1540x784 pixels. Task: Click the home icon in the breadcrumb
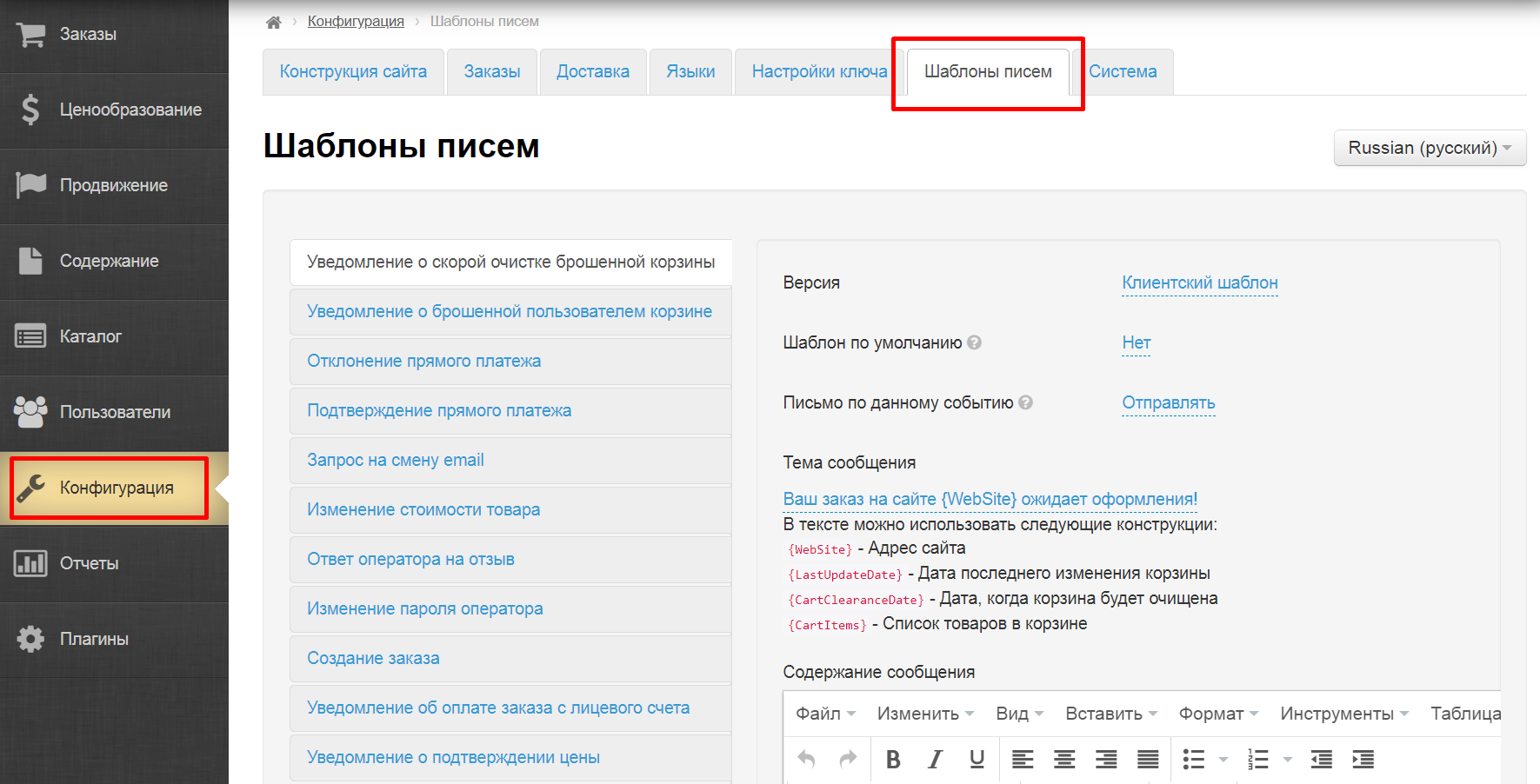273,20
